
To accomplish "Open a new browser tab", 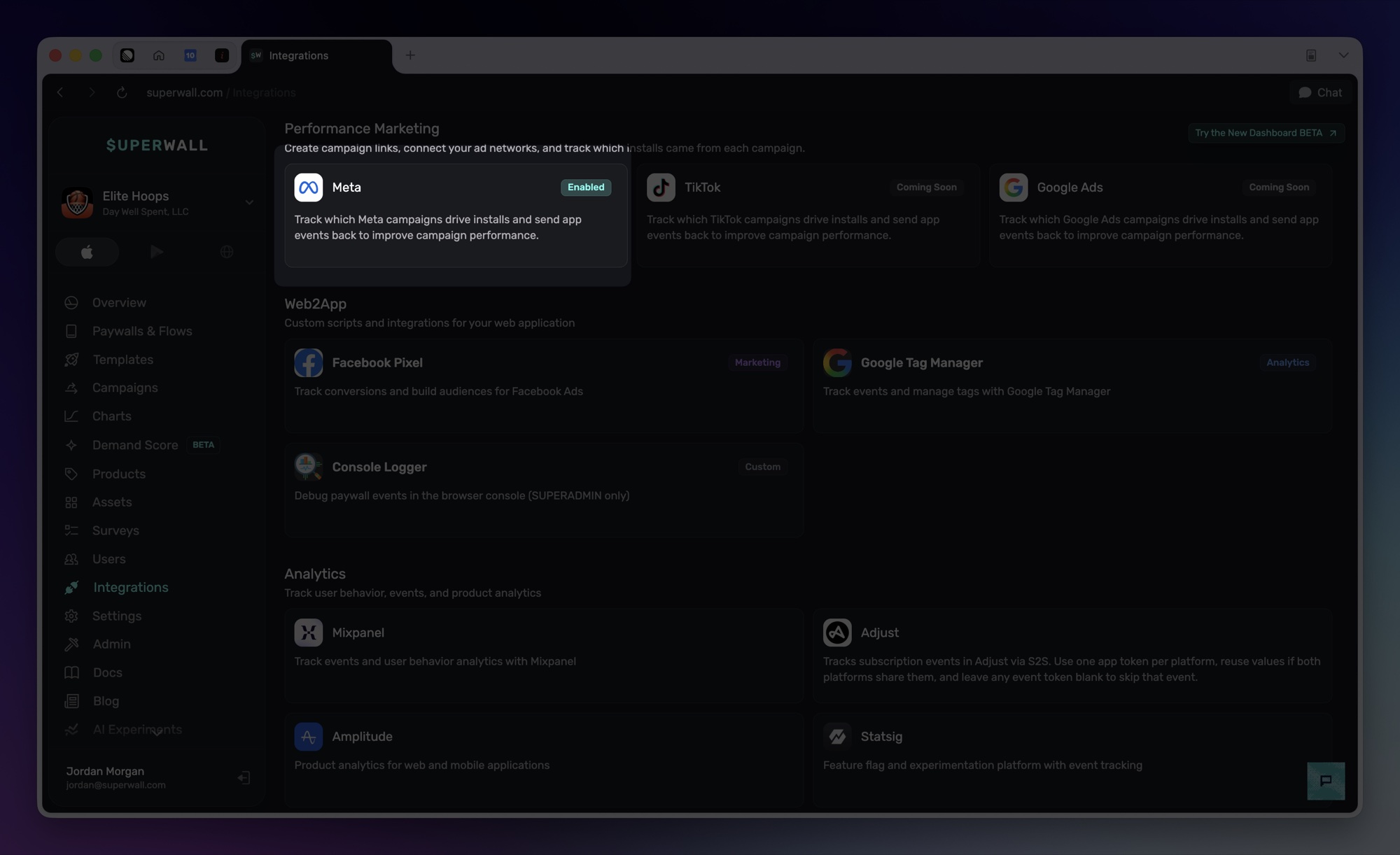I will tap(410, 55).
